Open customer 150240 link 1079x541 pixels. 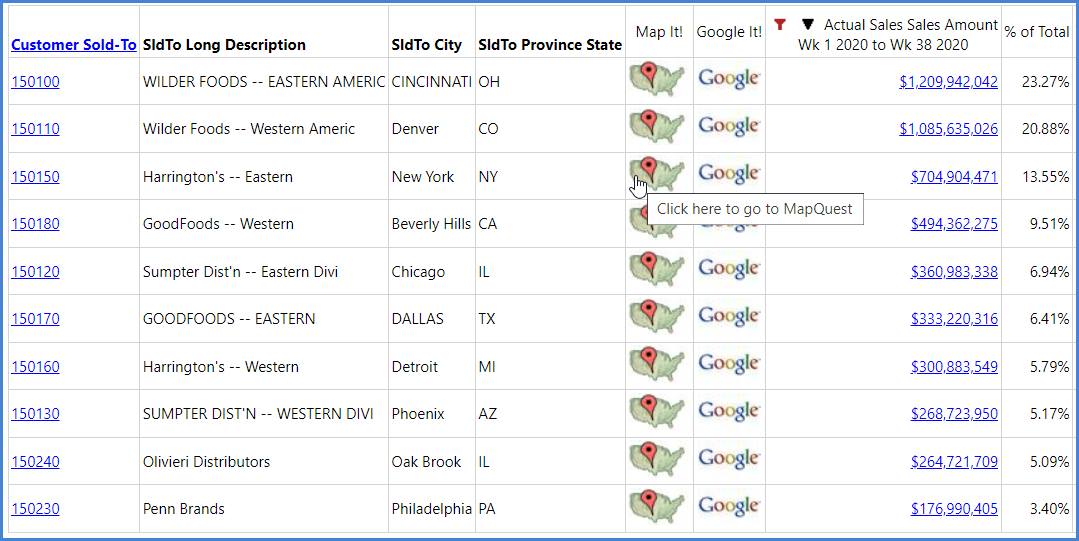click(x=35, y=461)
